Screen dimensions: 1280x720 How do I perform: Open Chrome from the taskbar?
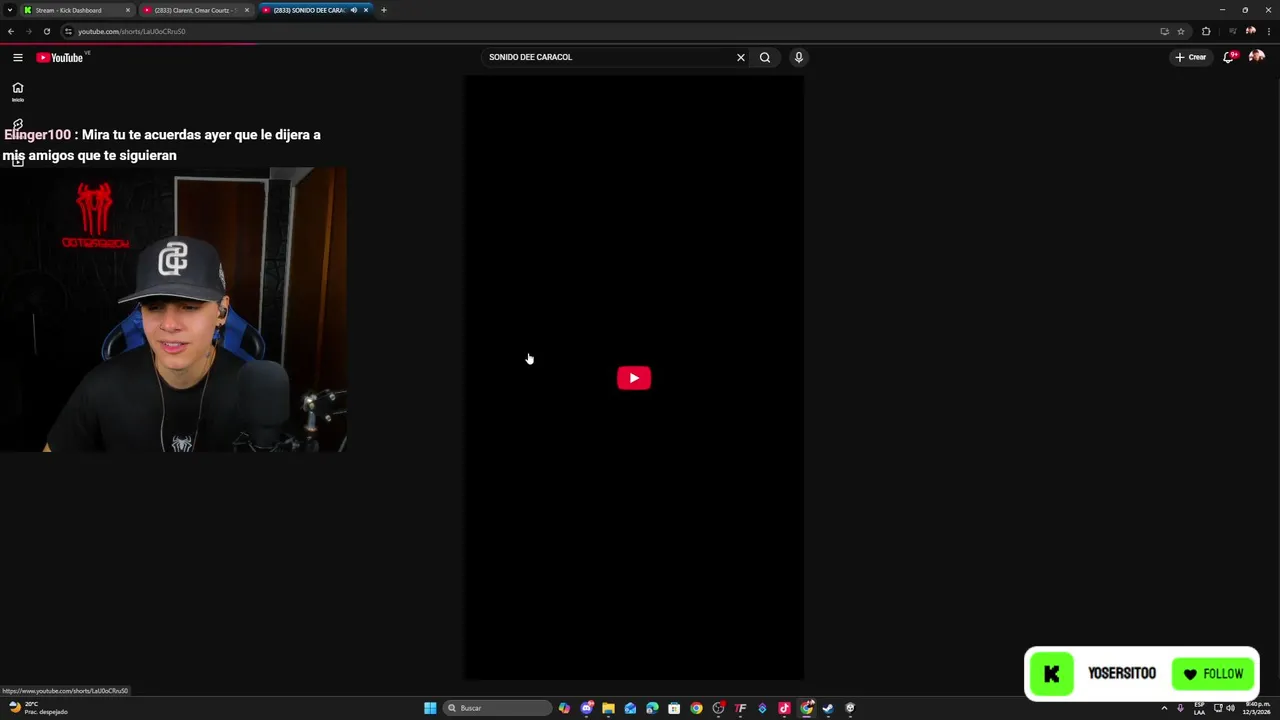[x=696, y=708]
